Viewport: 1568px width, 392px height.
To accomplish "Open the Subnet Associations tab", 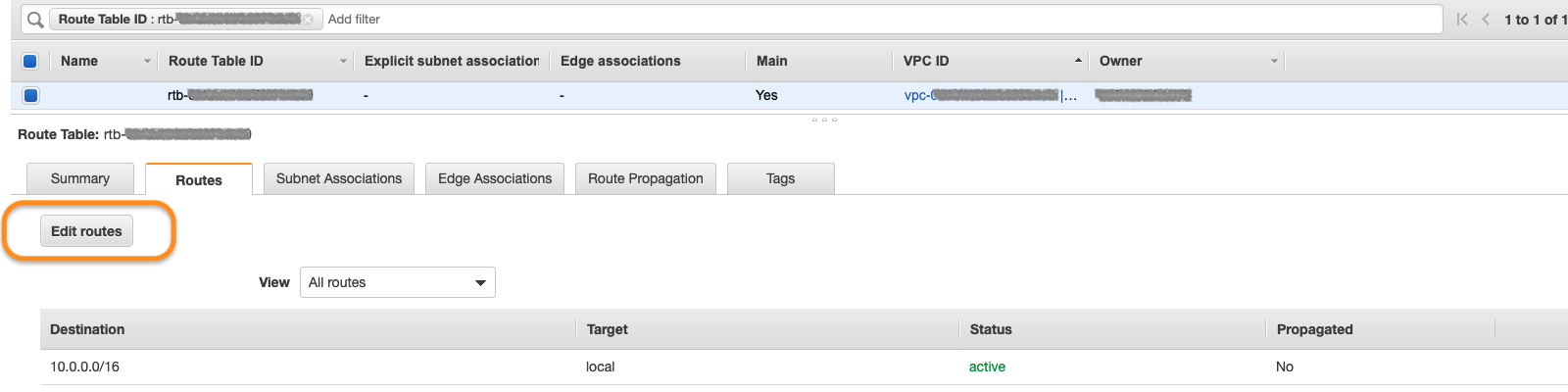I will 339,178.
